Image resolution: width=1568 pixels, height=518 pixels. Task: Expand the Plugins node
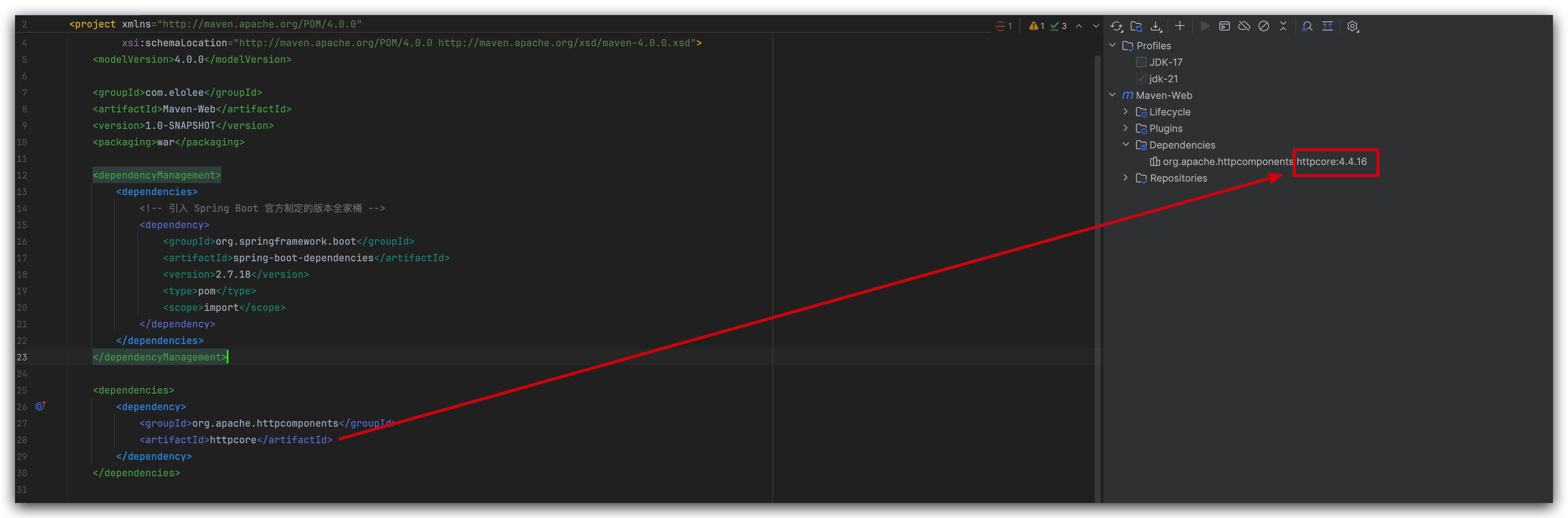pyautogui.click(x=1125, y=128)
